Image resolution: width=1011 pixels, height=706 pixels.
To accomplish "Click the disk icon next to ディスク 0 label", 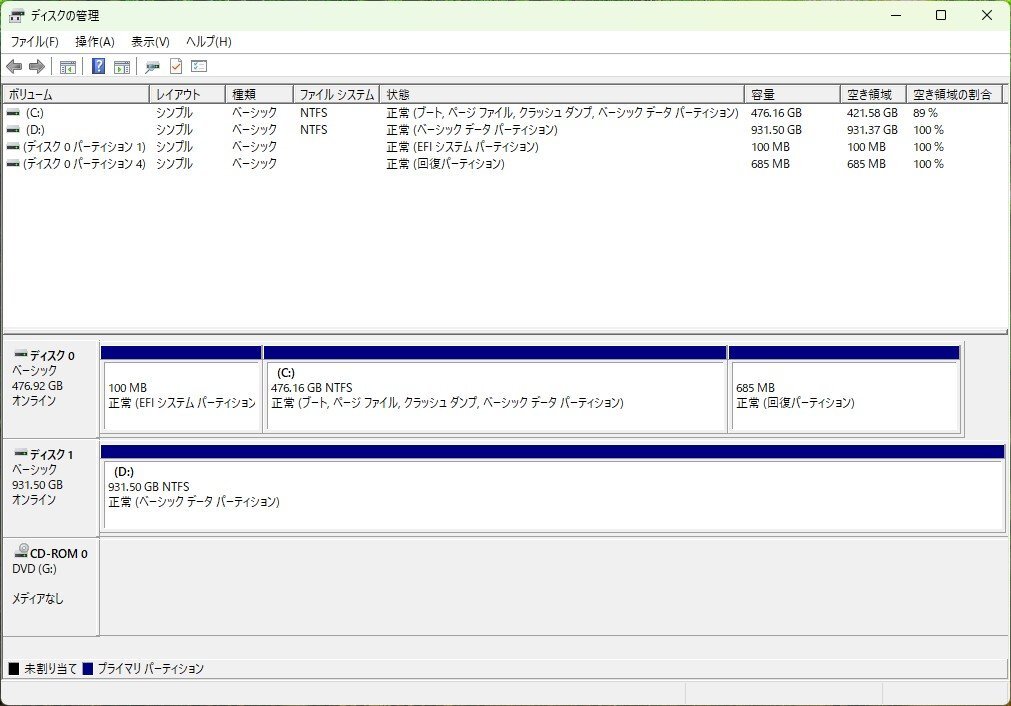I will click(21, 355).
